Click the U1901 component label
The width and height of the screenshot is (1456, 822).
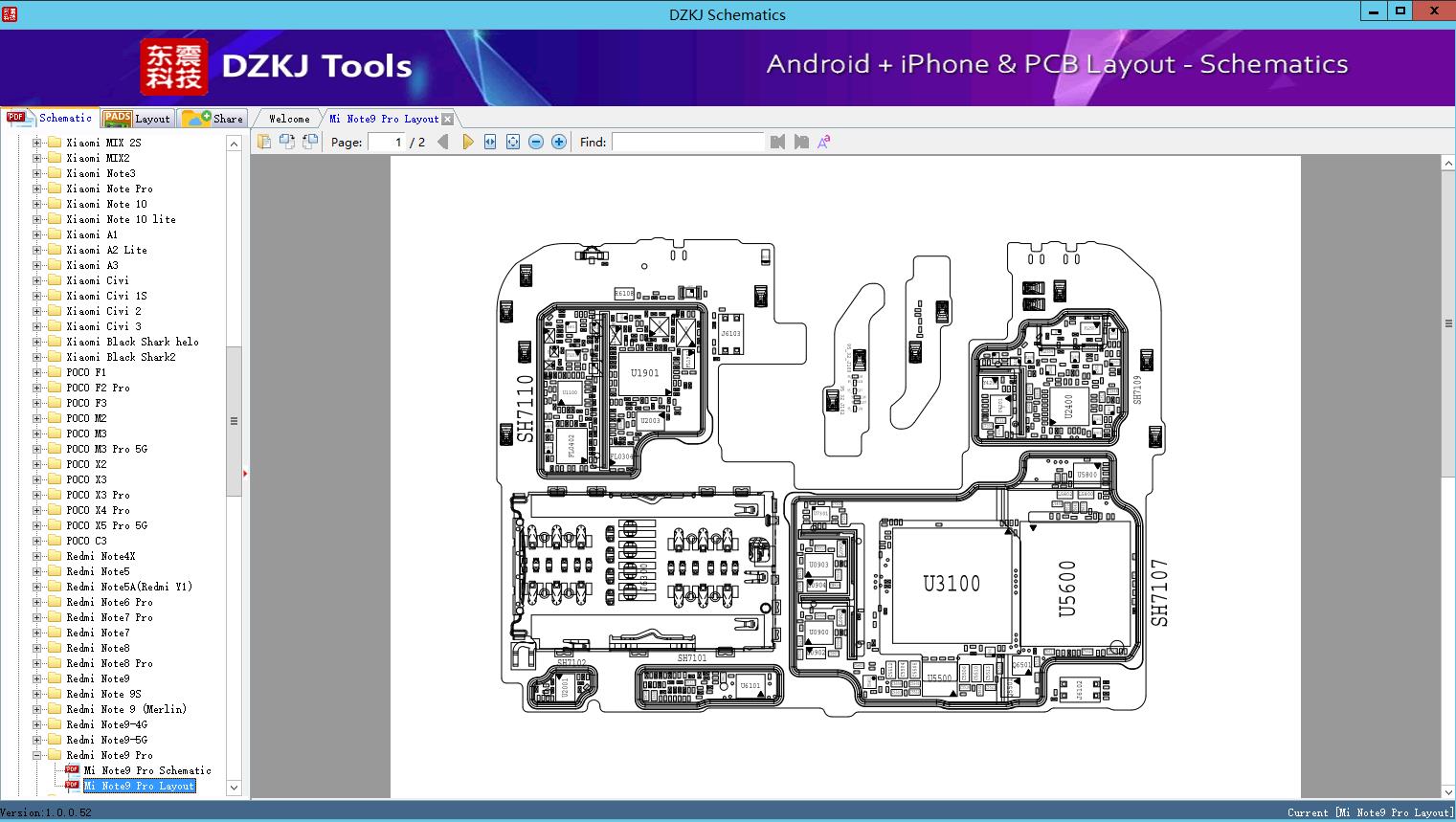tap(645, 373)
